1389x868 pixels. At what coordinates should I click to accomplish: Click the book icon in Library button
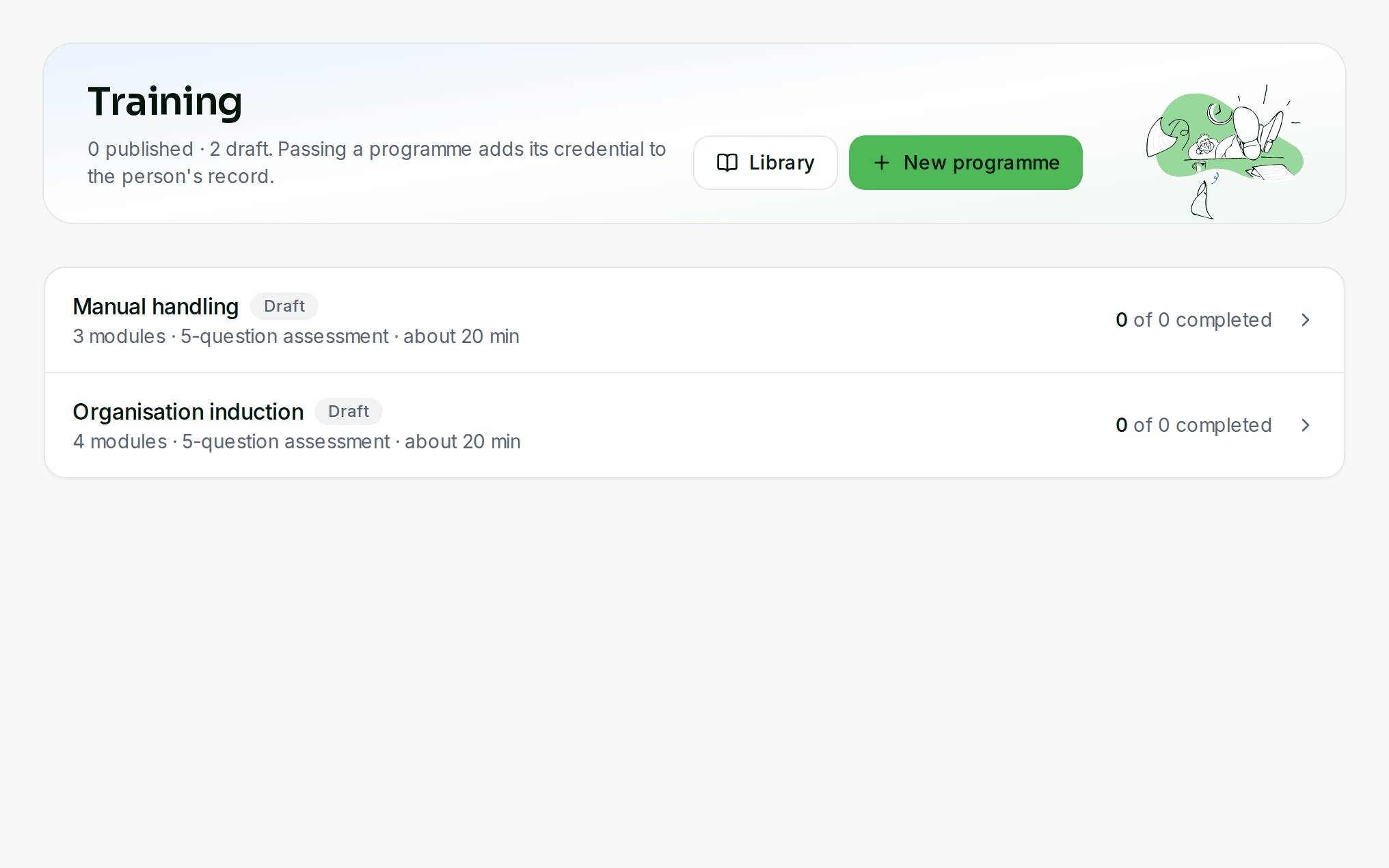click(x=727, y=163)
